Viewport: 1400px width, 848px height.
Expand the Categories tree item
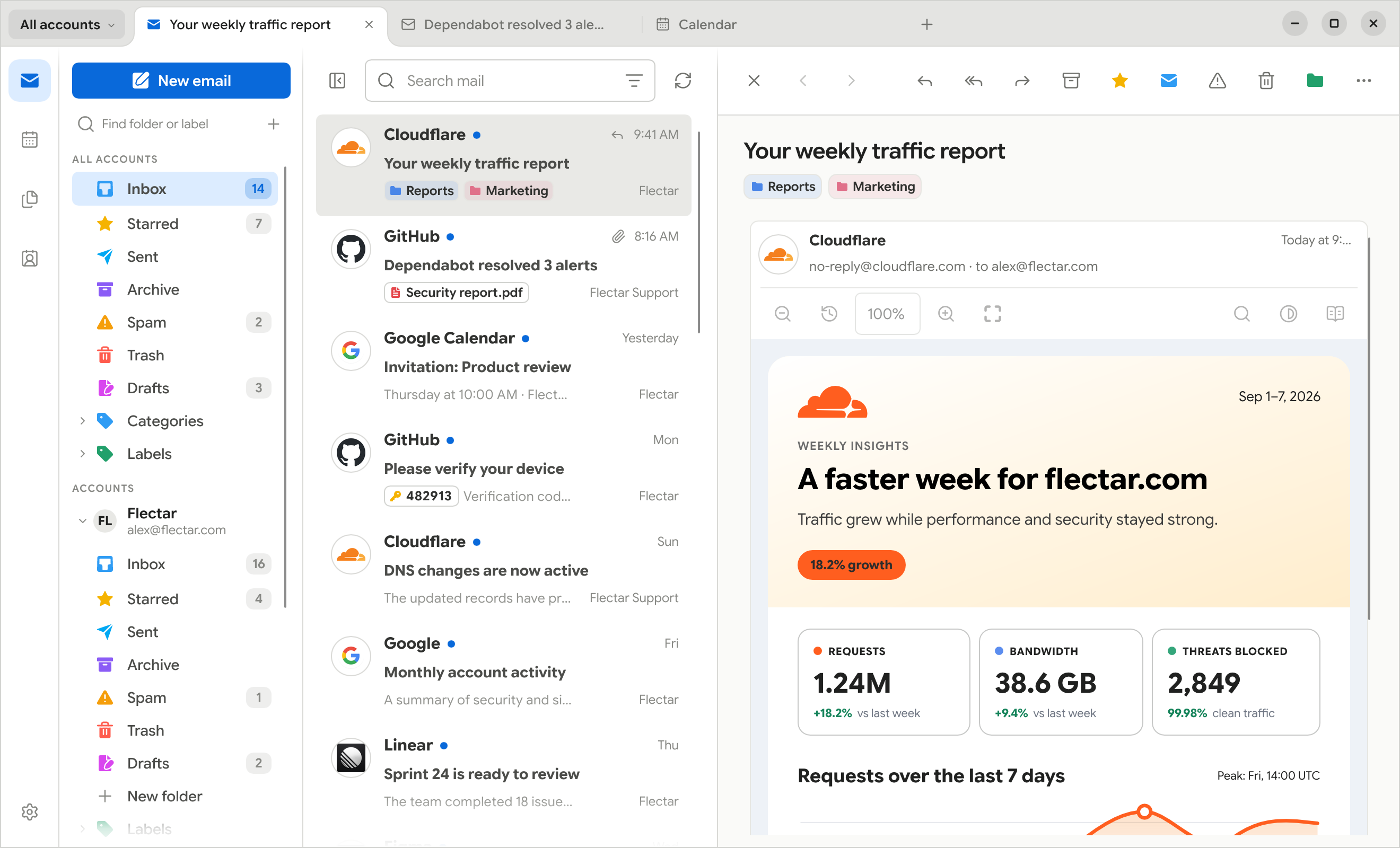82,421
